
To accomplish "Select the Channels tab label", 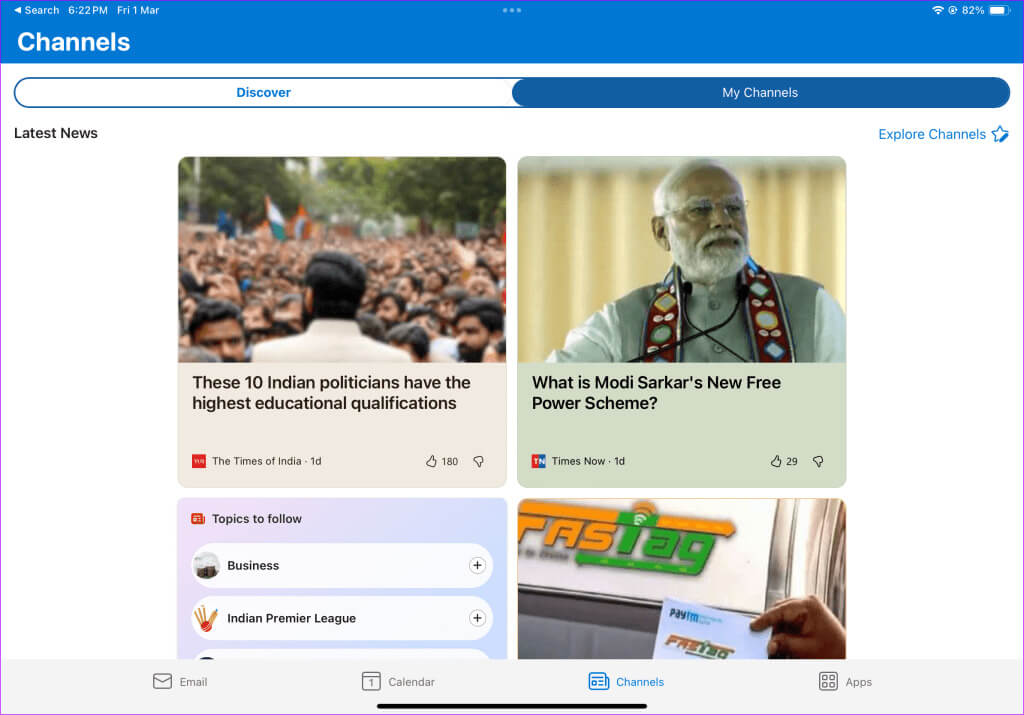I will pos(640,682).
